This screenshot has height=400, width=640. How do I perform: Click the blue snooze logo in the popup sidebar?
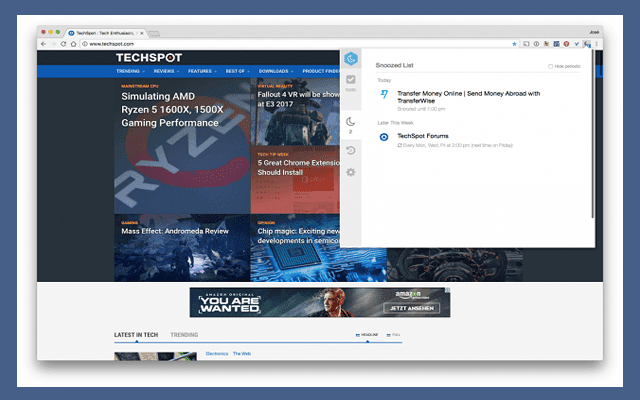point(351,59)
